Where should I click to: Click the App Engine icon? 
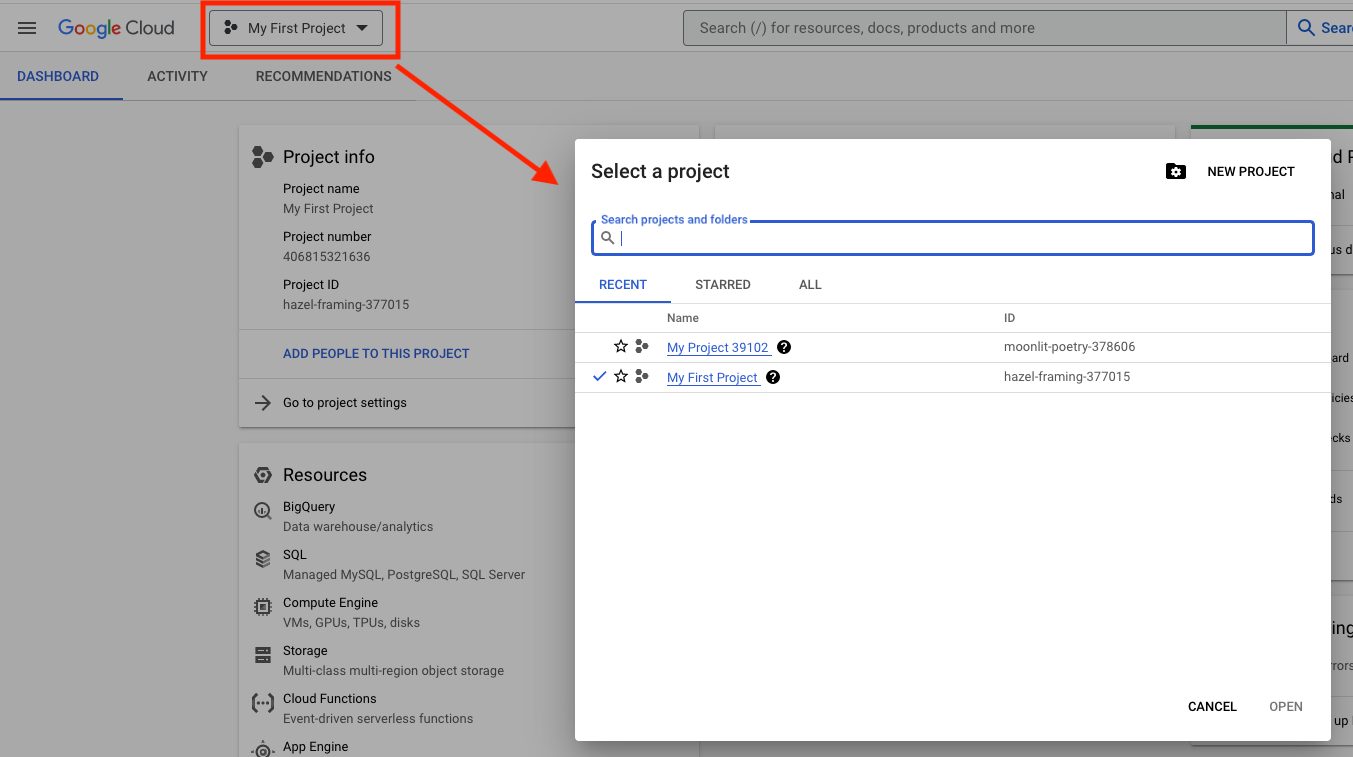[x=262, y=749]
